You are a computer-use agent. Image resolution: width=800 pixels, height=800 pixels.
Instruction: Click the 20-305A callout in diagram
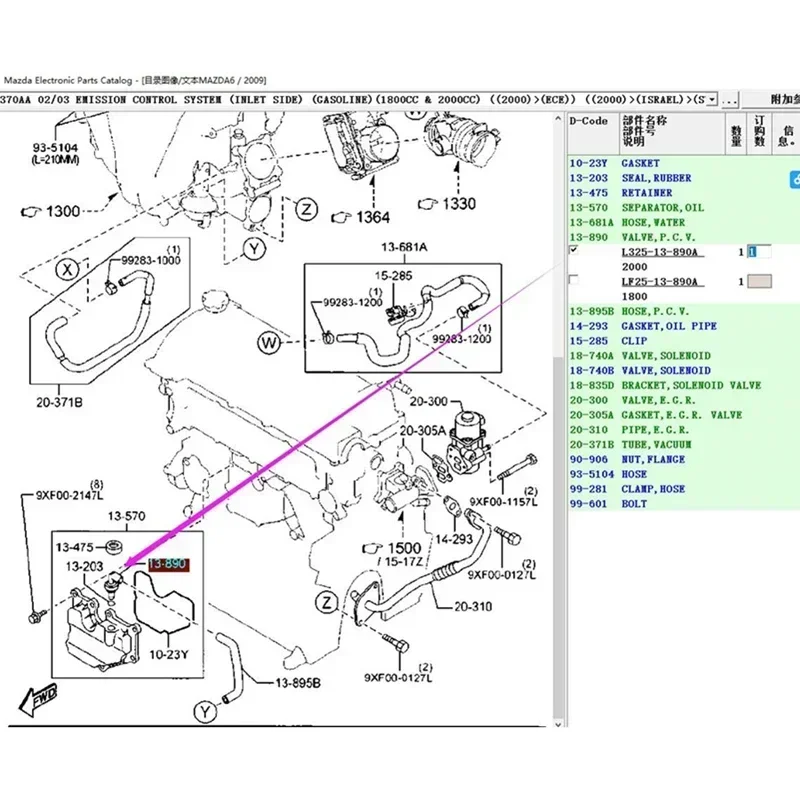tap(422, 431)
